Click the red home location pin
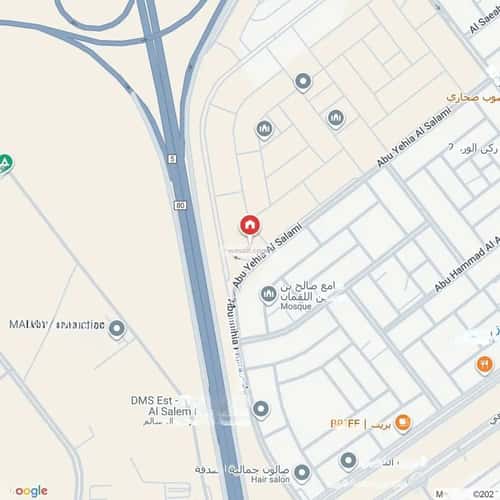The height and width of the screenshot is (500, 500). click(250, 226)
